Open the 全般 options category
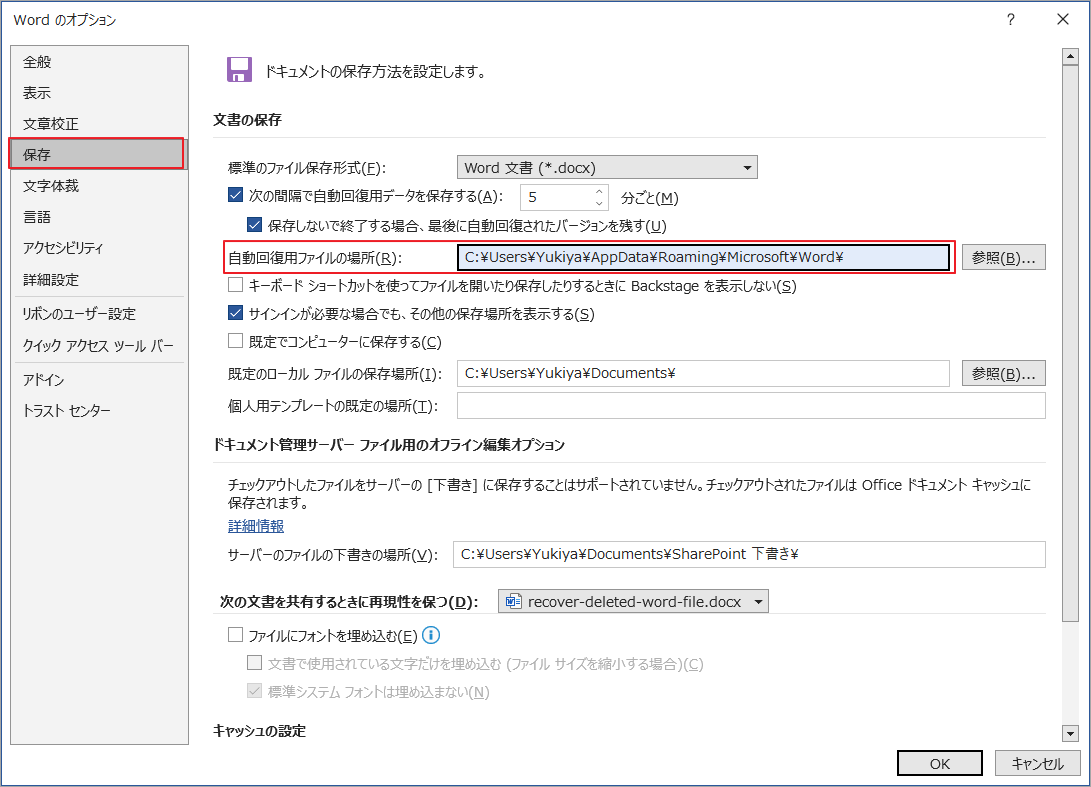The width and height of the screenshot is (1091, 787). tap(98, 62)
